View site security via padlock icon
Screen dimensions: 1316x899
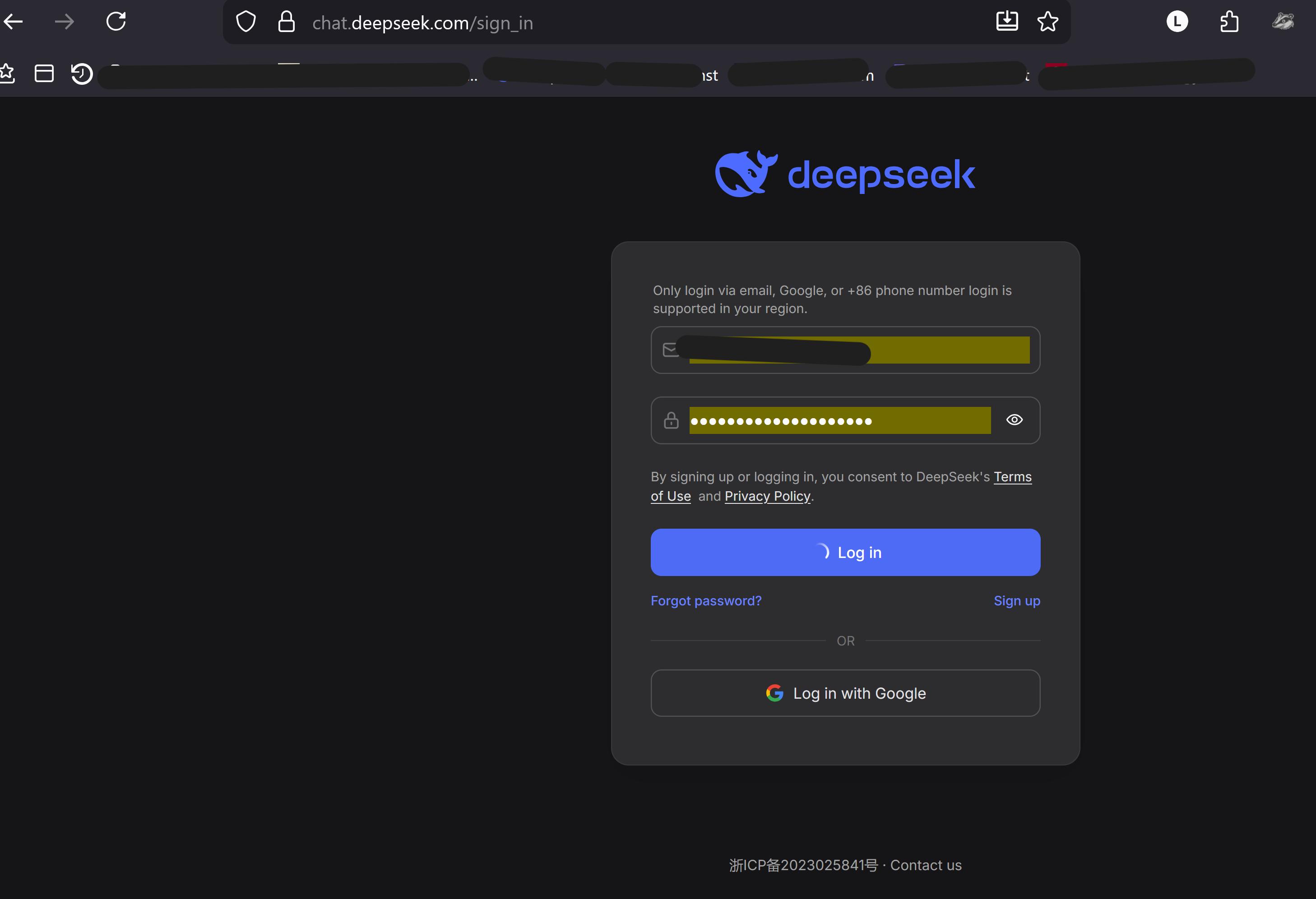click(287, 22)
